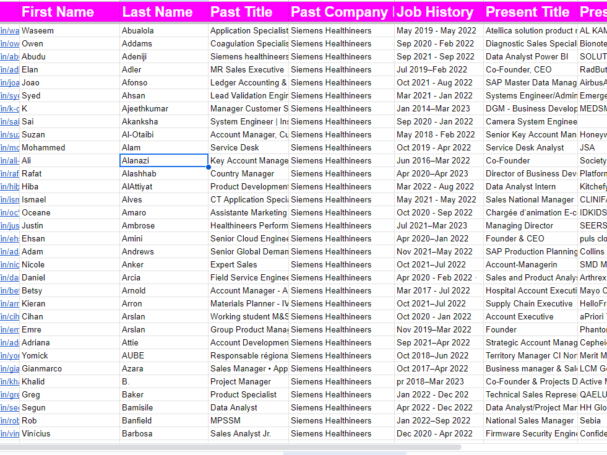The image size is (607, 455).
Task: Select the Last Name header cell
Action: [x=157, y=12]
